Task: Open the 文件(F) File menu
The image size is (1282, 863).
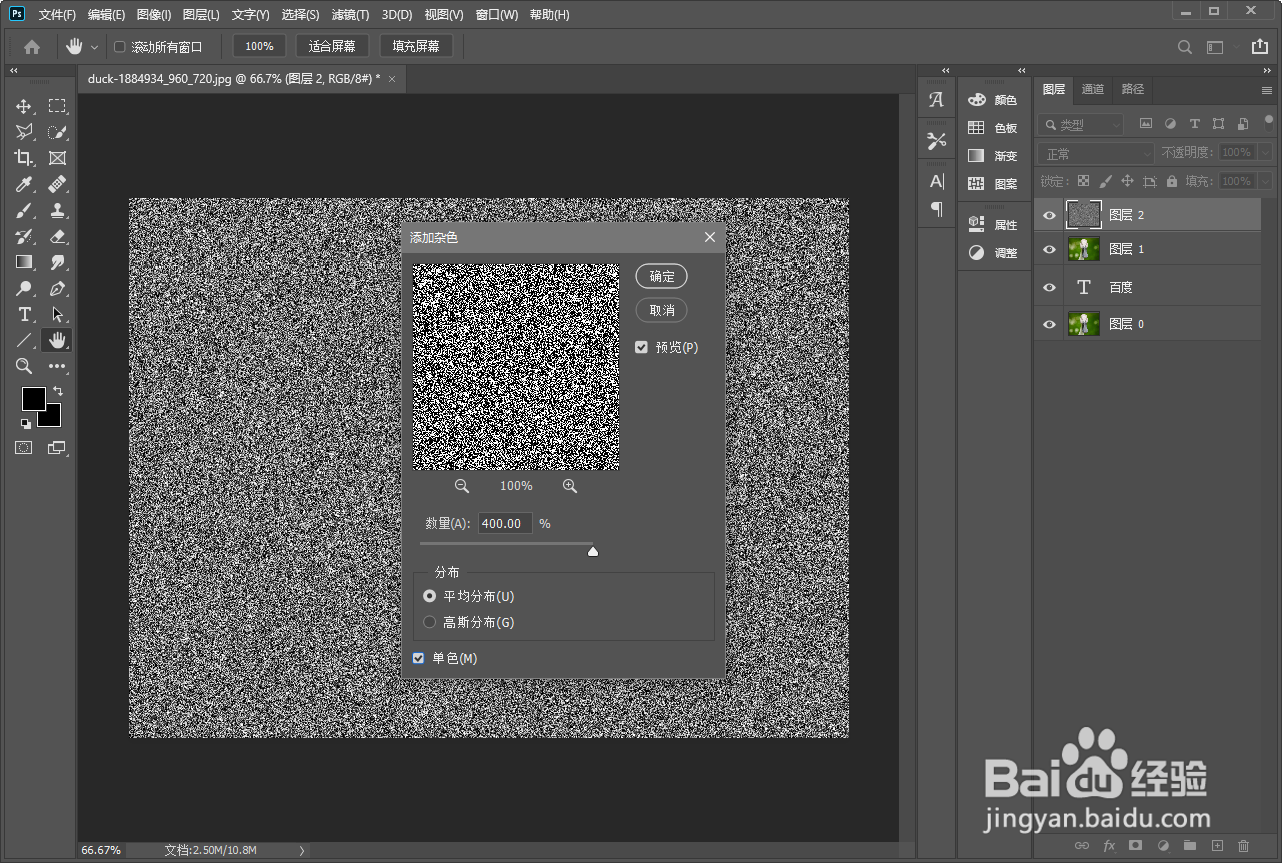Action: [57, 15]
